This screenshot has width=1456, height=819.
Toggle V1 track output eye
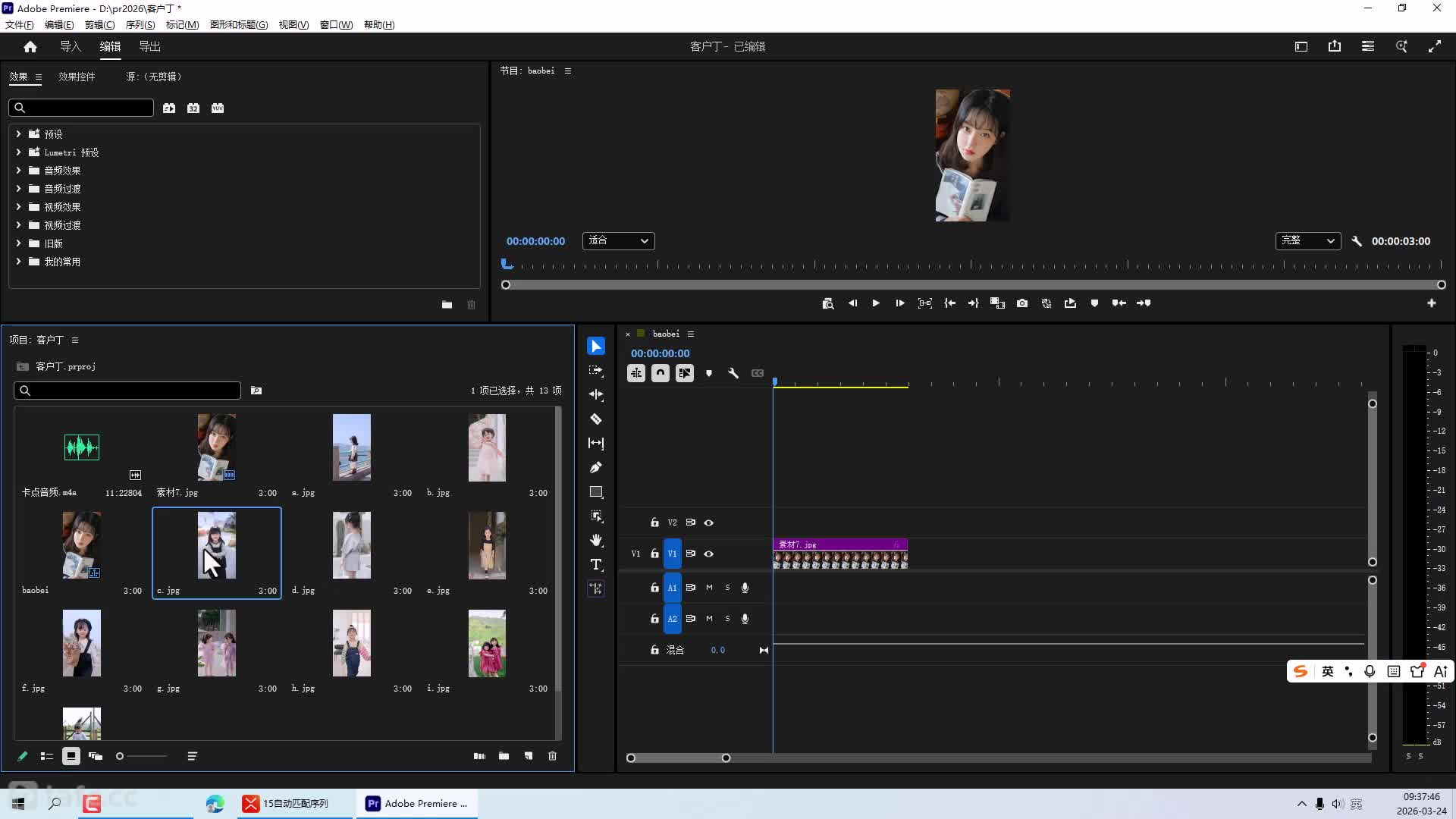click(x=709, y=554)
